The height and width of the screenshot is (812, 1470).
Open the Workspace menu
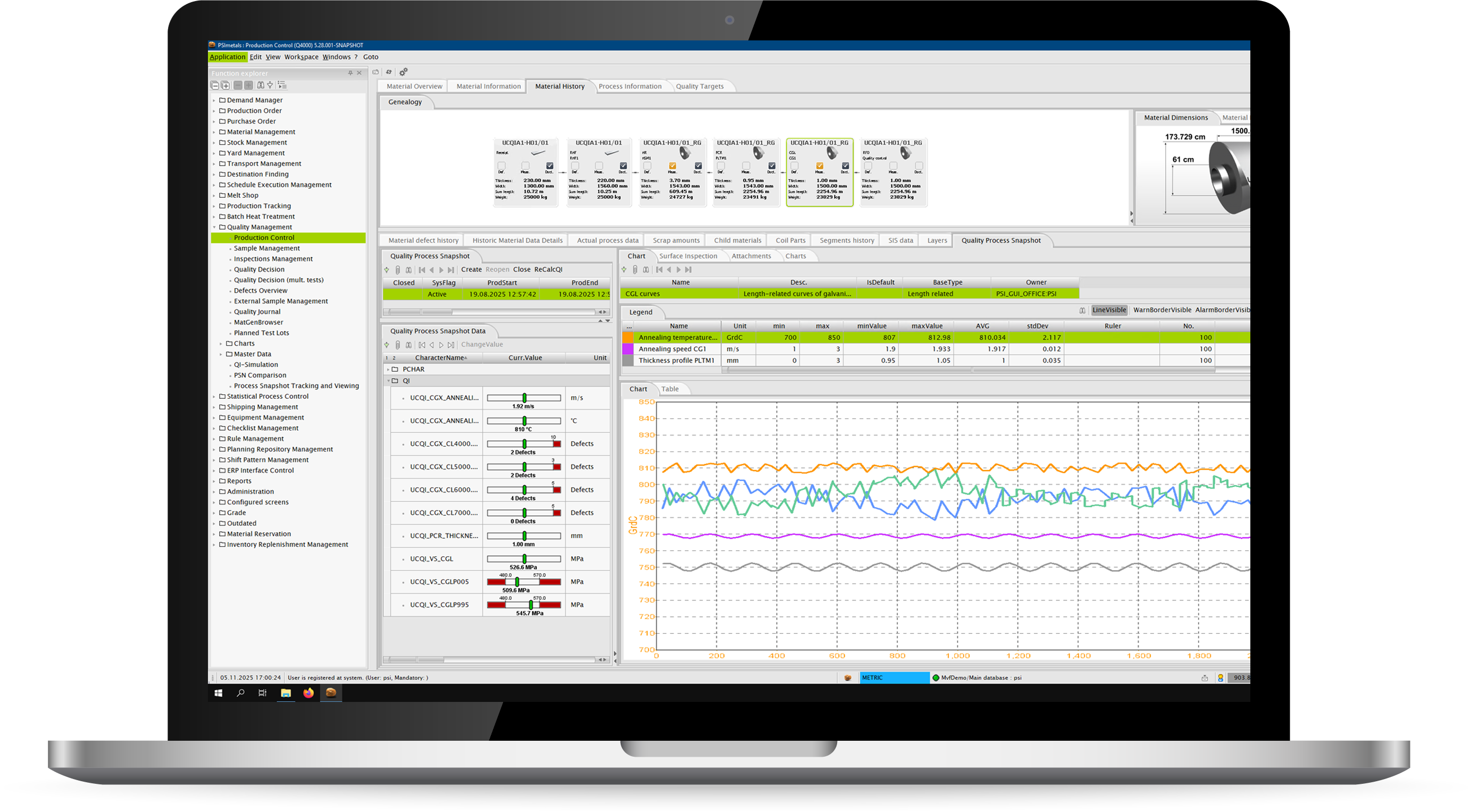tap(302, 57)
